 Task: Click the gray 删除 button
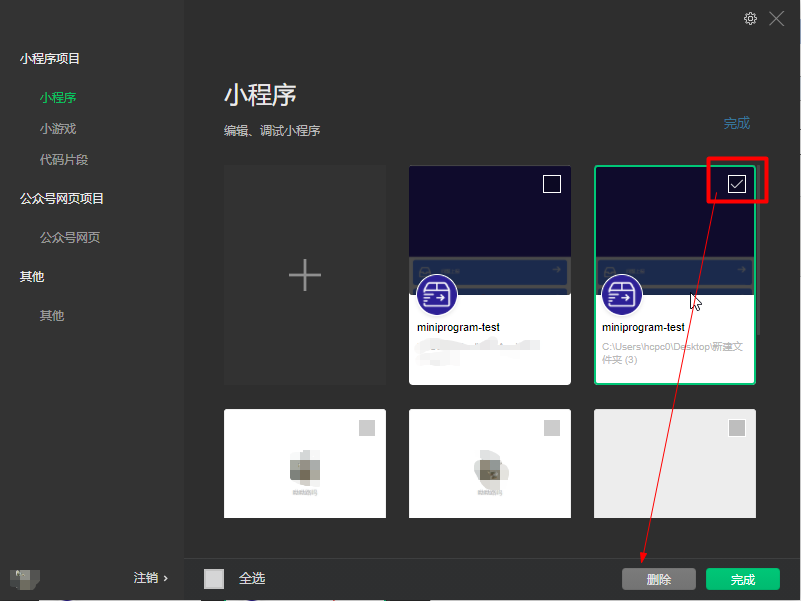click(658, 579)
